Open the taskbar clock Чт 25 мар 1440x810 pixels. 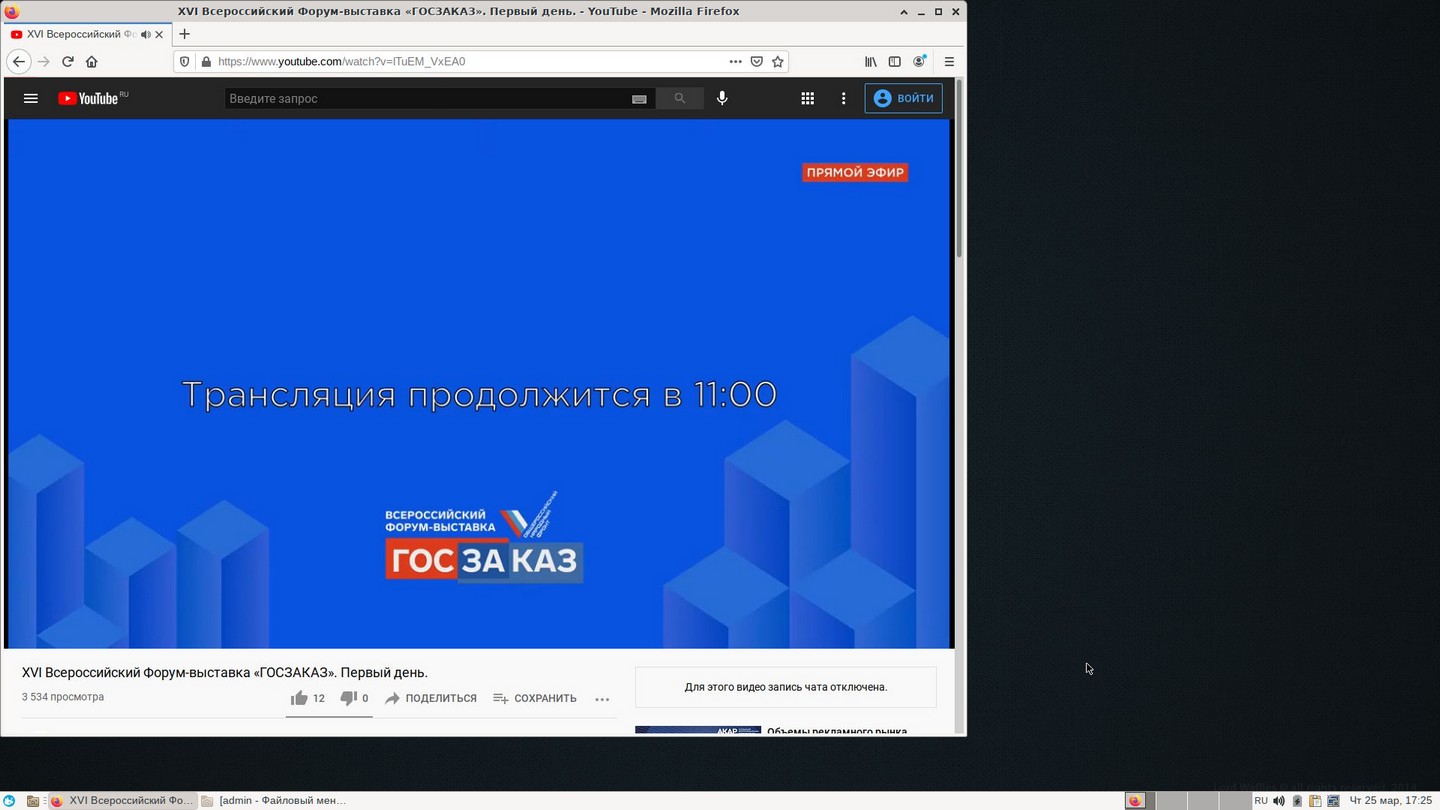1390,800
